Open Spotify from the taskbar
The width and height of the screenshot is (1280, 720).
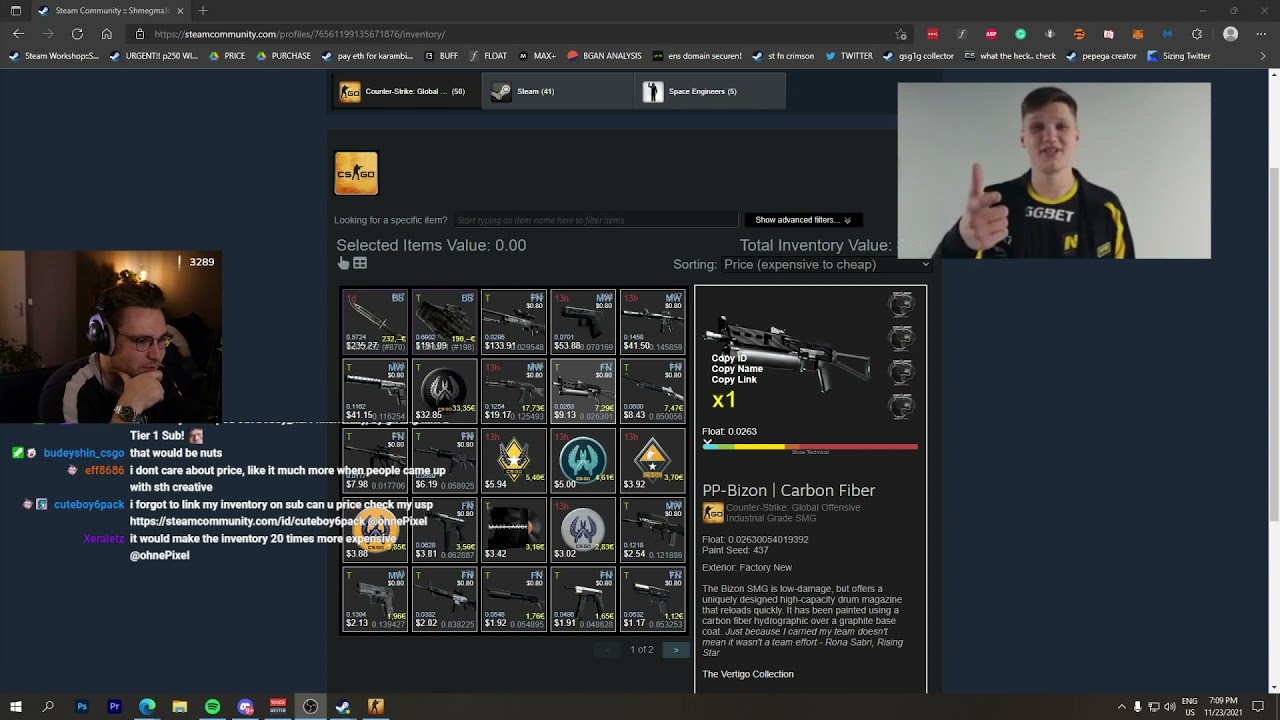point(212,707)
